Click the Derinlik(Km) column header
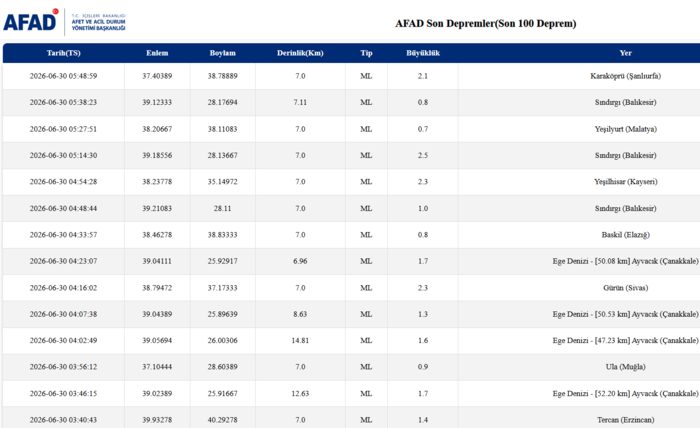The width and height of the screenshot is (700, 428). tap(300, 53)
